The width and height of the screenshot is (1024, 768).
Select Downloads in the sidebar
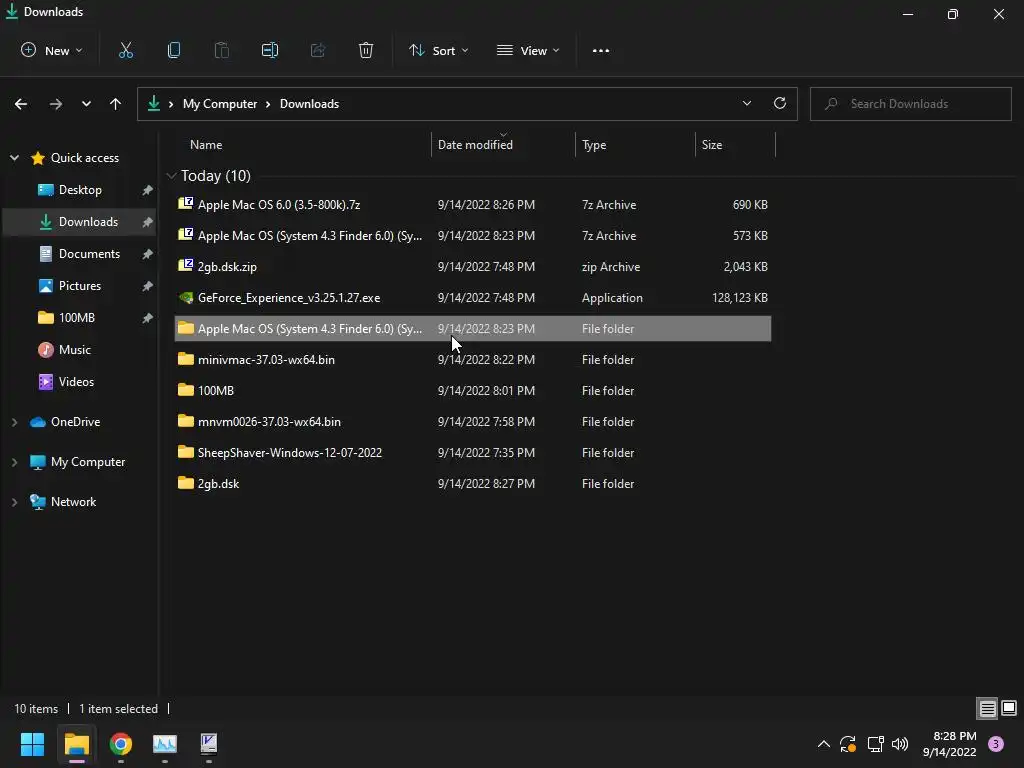pos(80,222)
